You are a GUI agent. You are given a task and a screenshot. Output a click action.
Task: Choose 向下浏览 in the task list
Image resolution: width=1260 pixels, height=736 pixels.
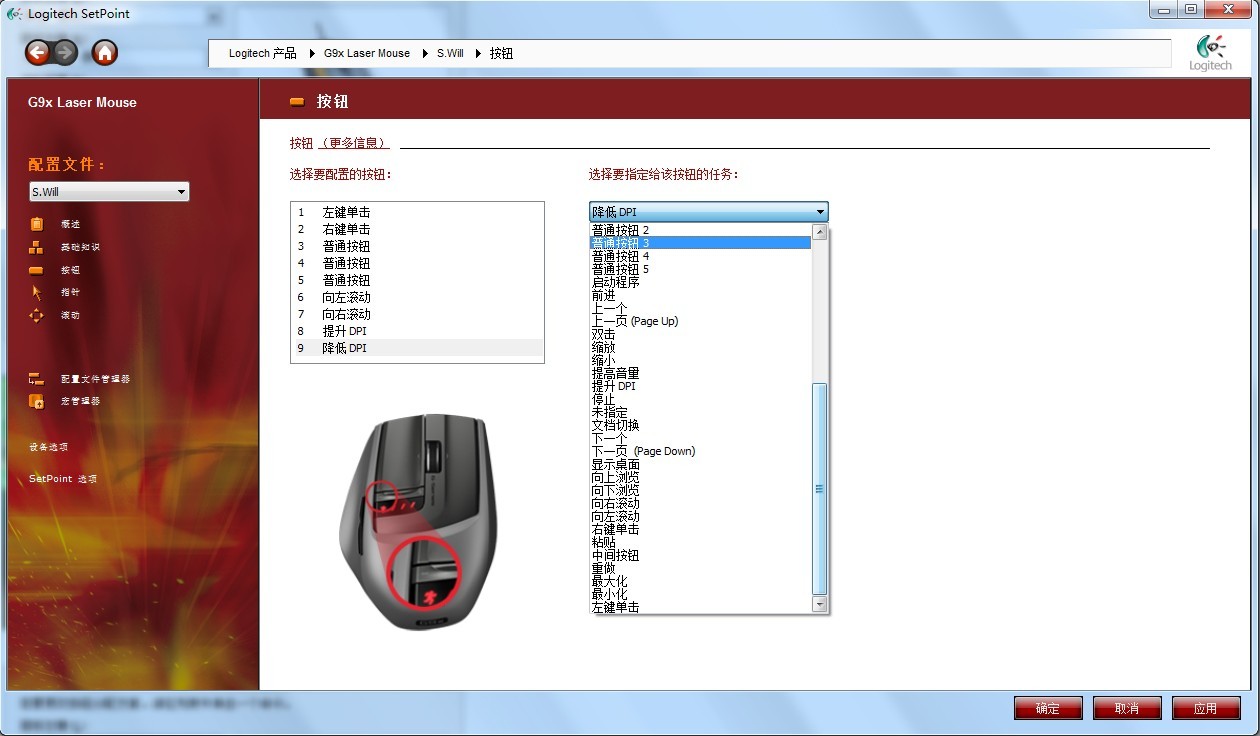(x=701, y=490)
